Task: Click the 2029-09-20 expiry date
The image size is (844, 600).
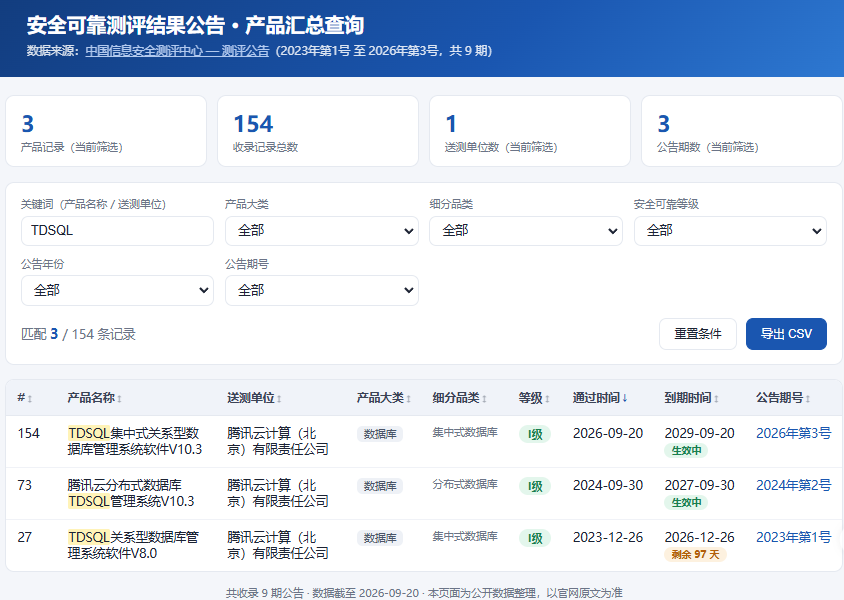Action: point(699,433)
